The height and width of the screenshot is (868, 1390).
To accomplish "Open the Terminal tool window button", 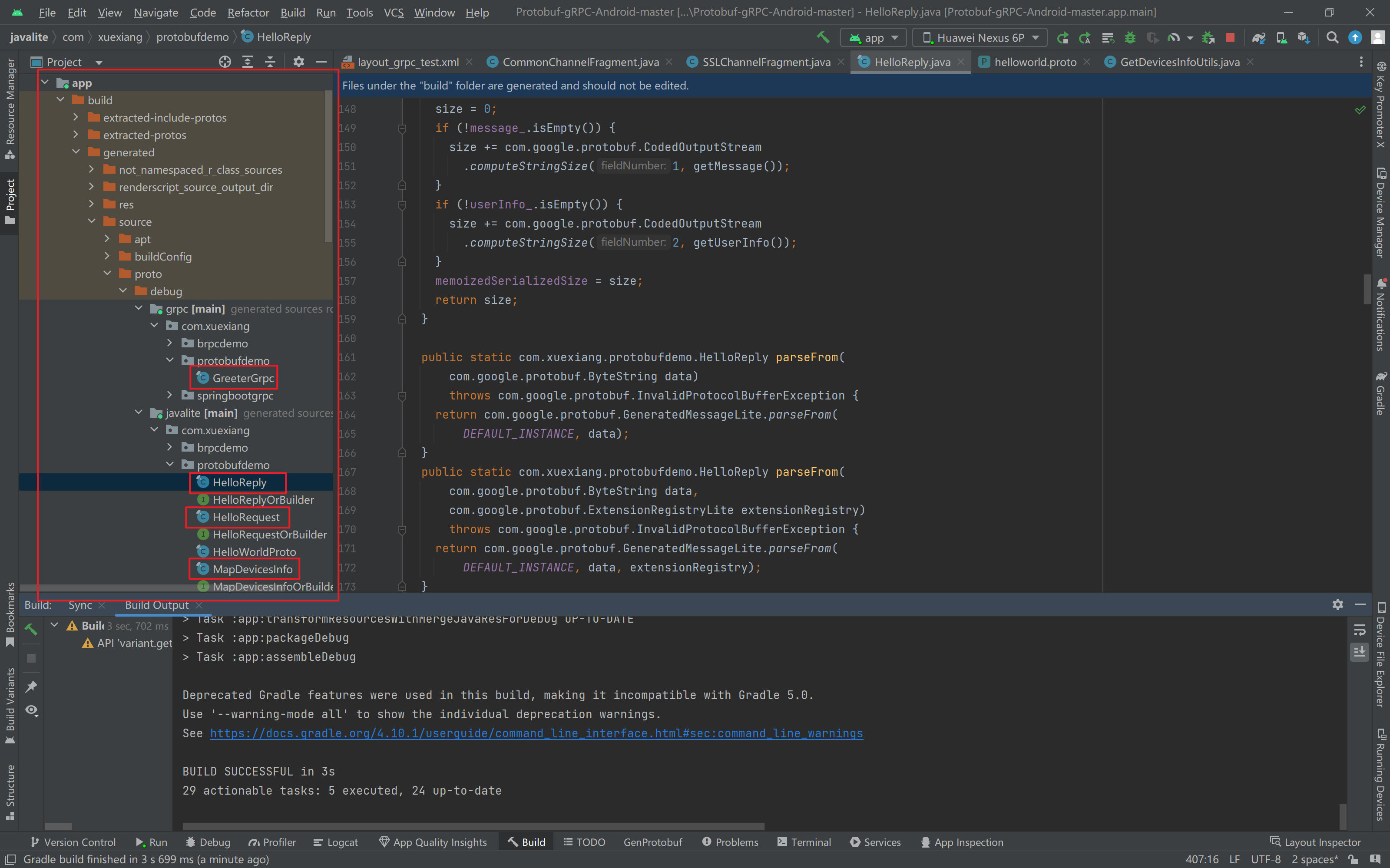I will (x=804, y=842).
